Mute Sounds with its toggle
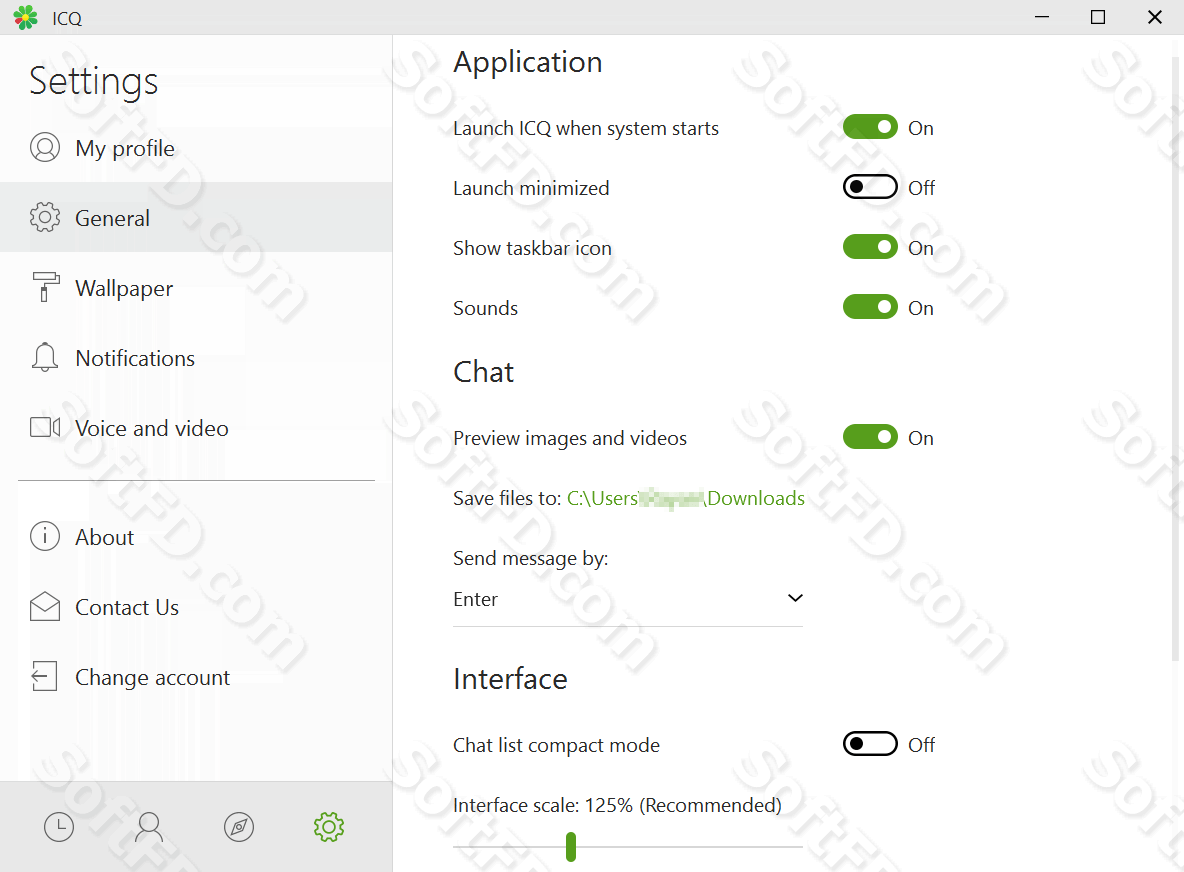This screenshot has width=1184, height=872. (x=870, y=307)
